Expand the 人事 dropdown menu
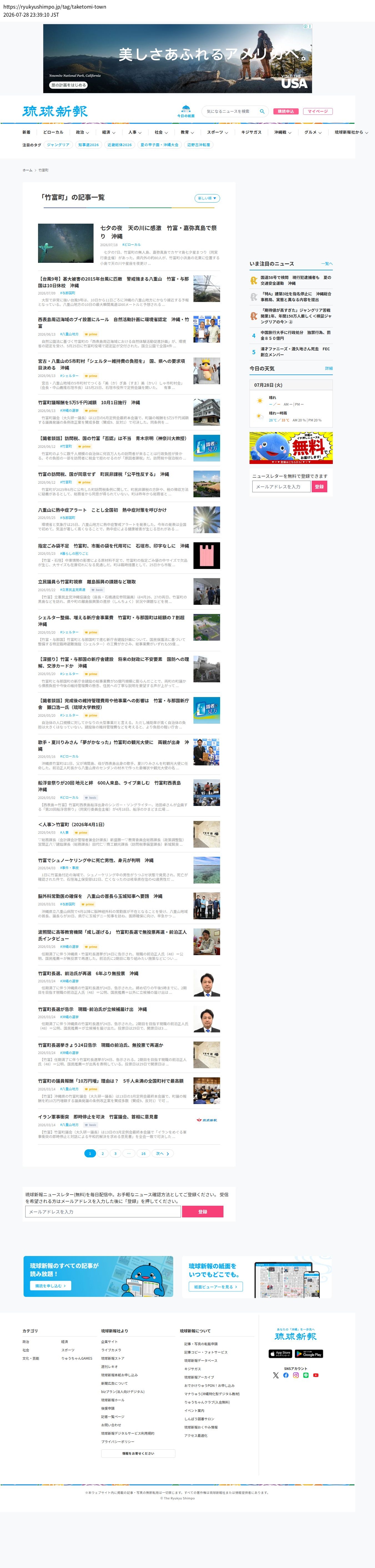This screenshot has height=1568, width=375. click(x=134, y=132)
